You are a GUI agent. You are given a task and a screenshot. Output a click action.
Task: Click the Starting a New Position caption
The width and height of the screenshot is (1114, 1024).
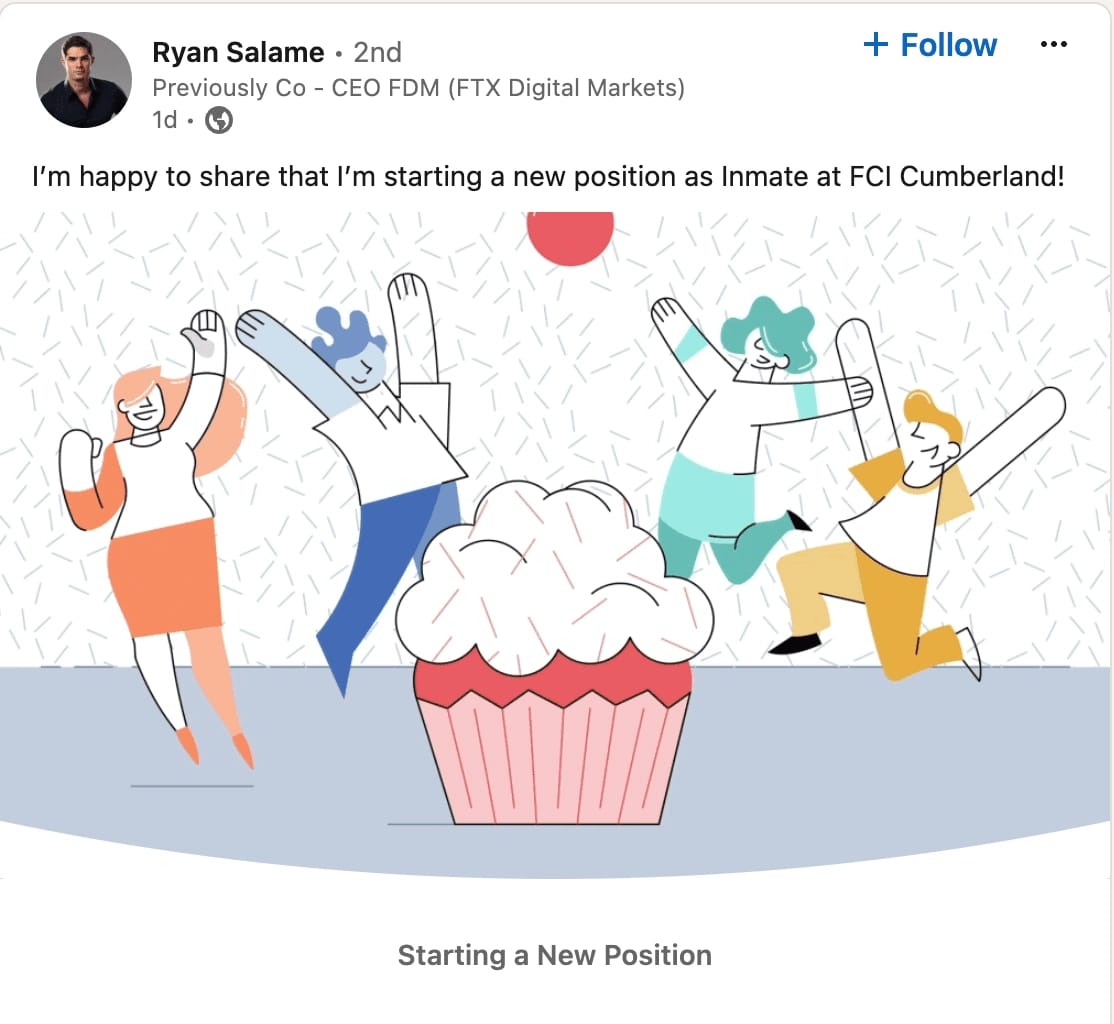pos(554,955)
